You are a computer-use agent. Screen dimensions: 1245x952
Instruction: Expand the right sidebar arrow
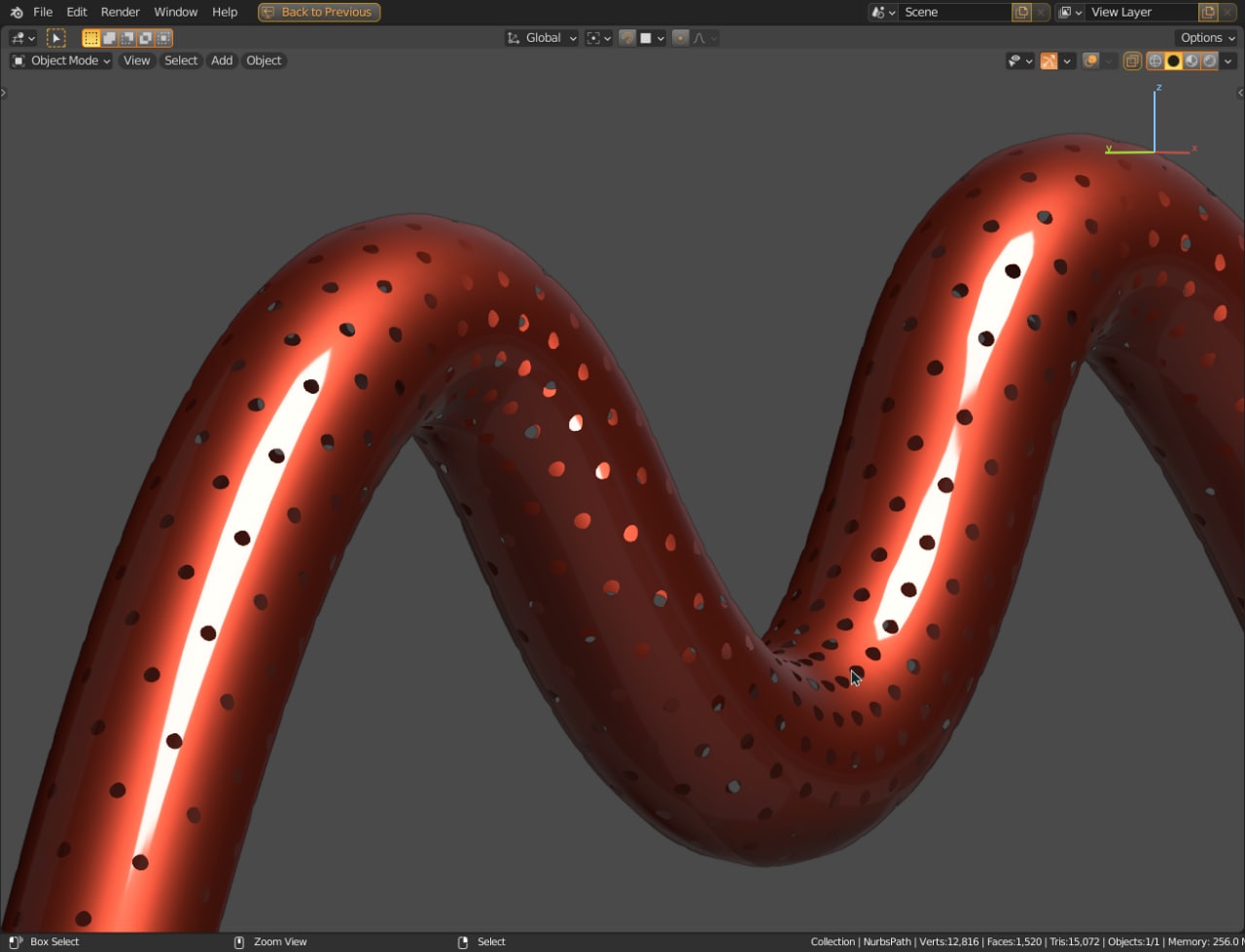1240,92
